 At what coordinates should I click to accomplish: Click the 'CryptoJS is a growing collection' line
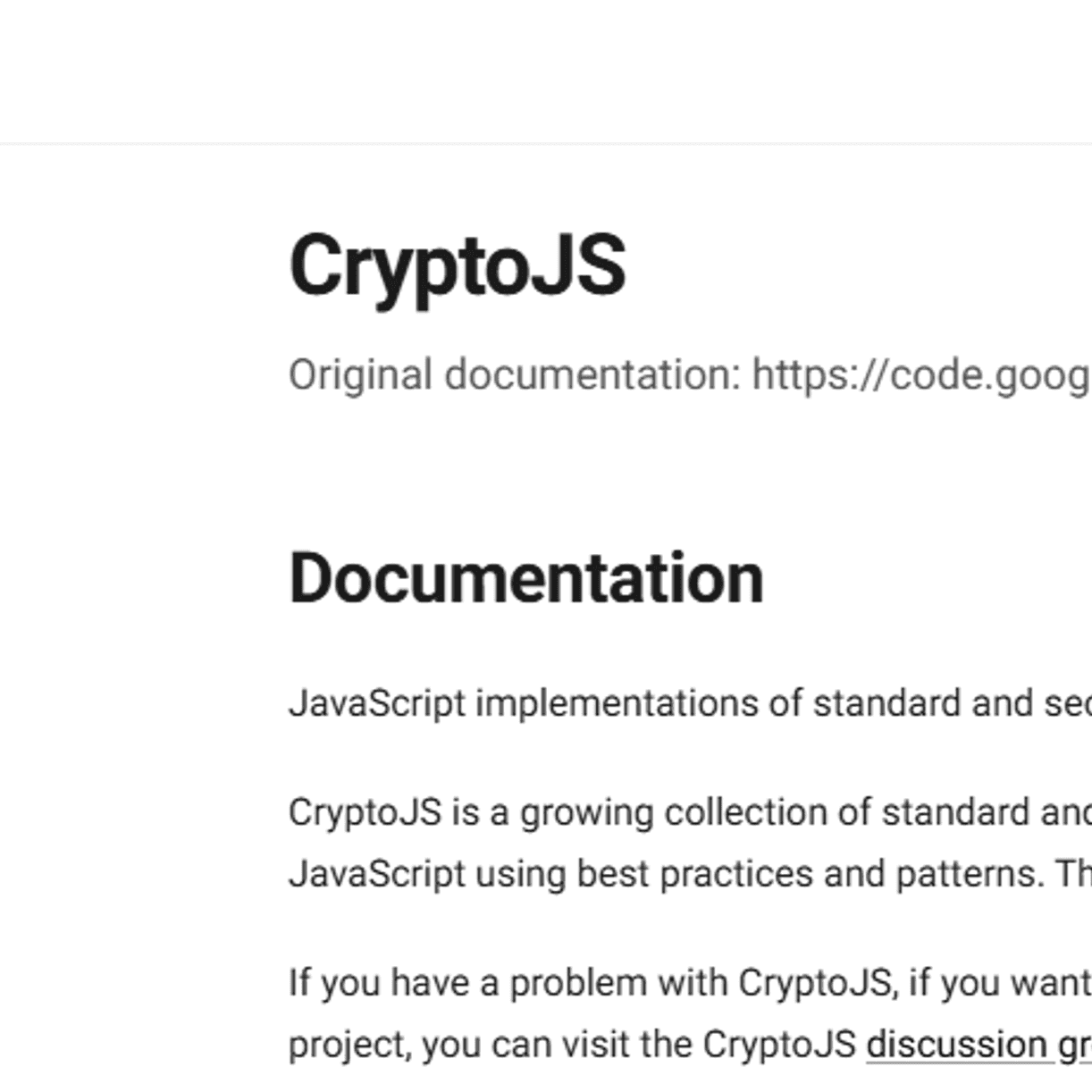[690, 812]
